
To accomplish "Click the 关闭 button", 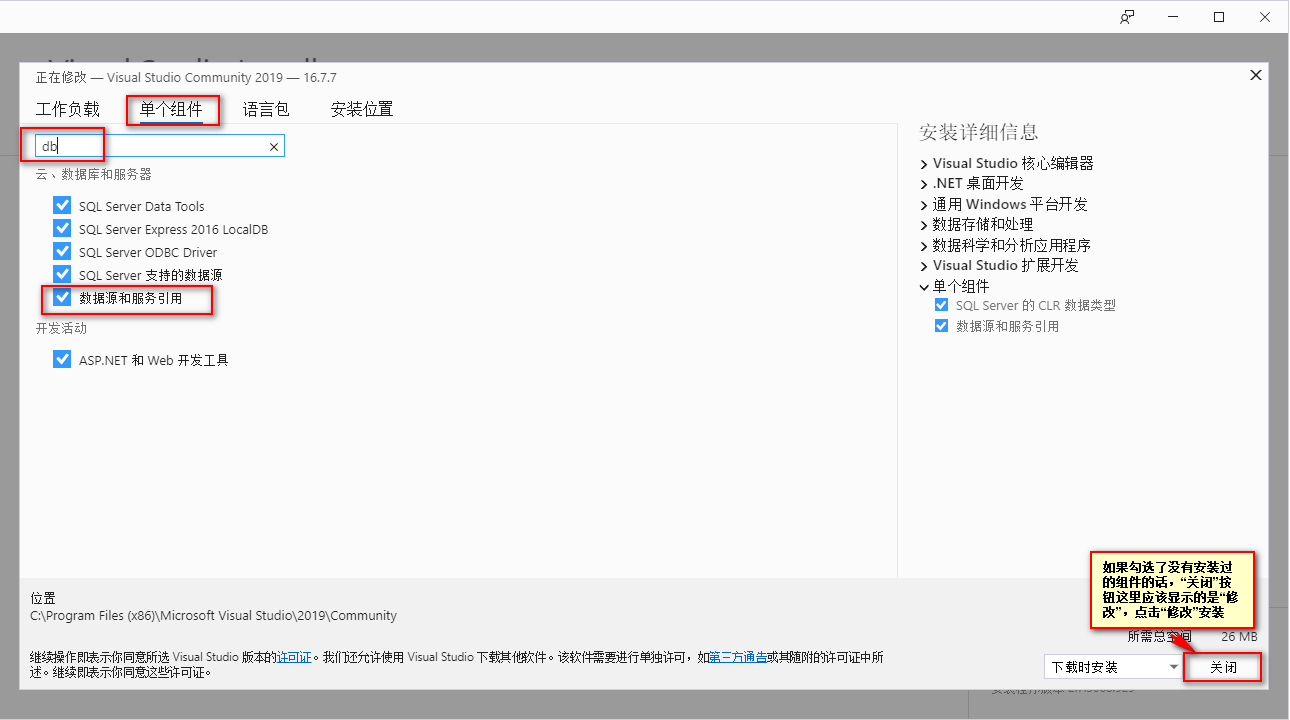I will click(1223, 667).
